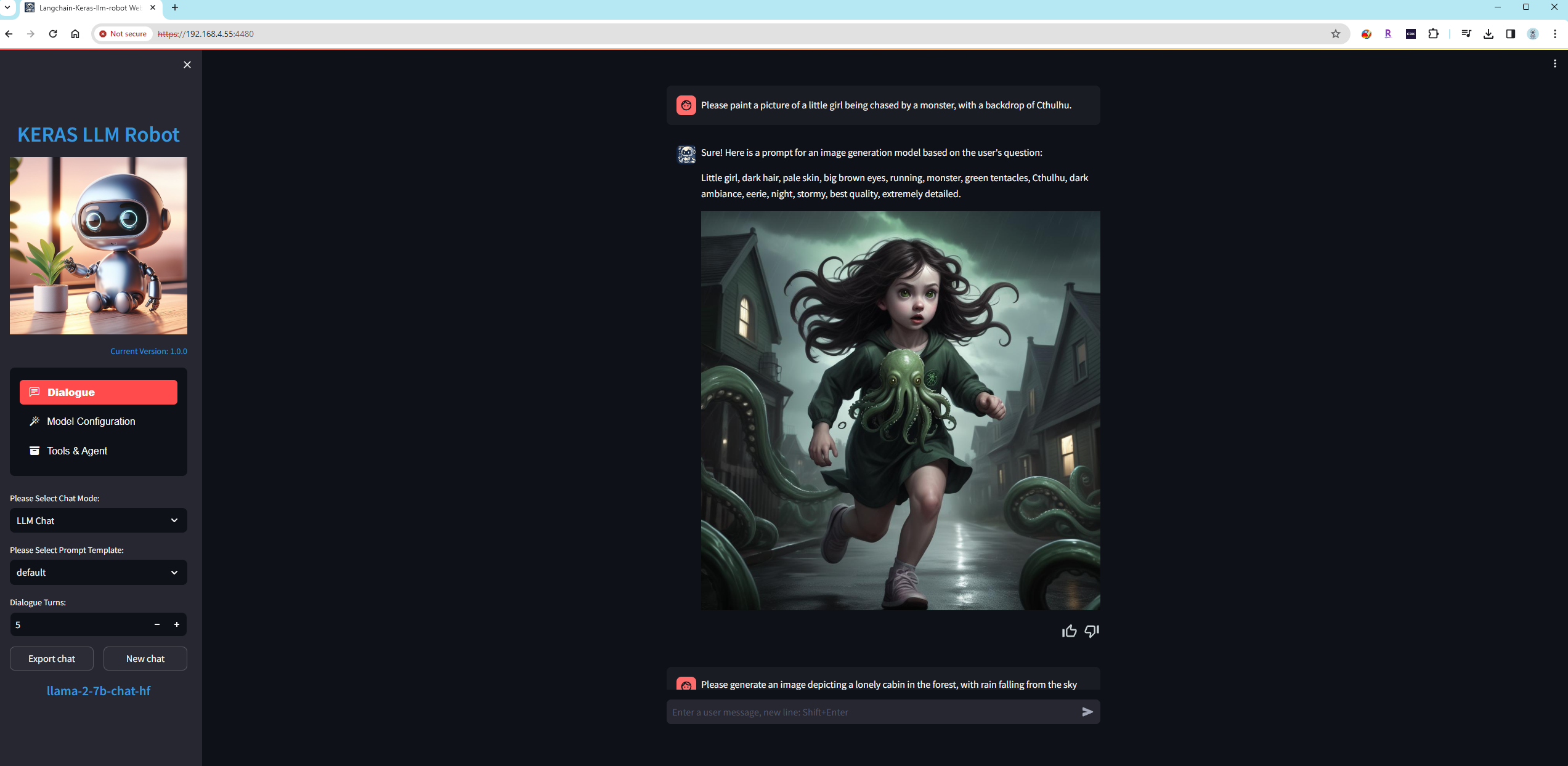Open the Streamlit three-dot app menu
1568x766 pixels.
pyautogui.click(x=1554, y=63)
